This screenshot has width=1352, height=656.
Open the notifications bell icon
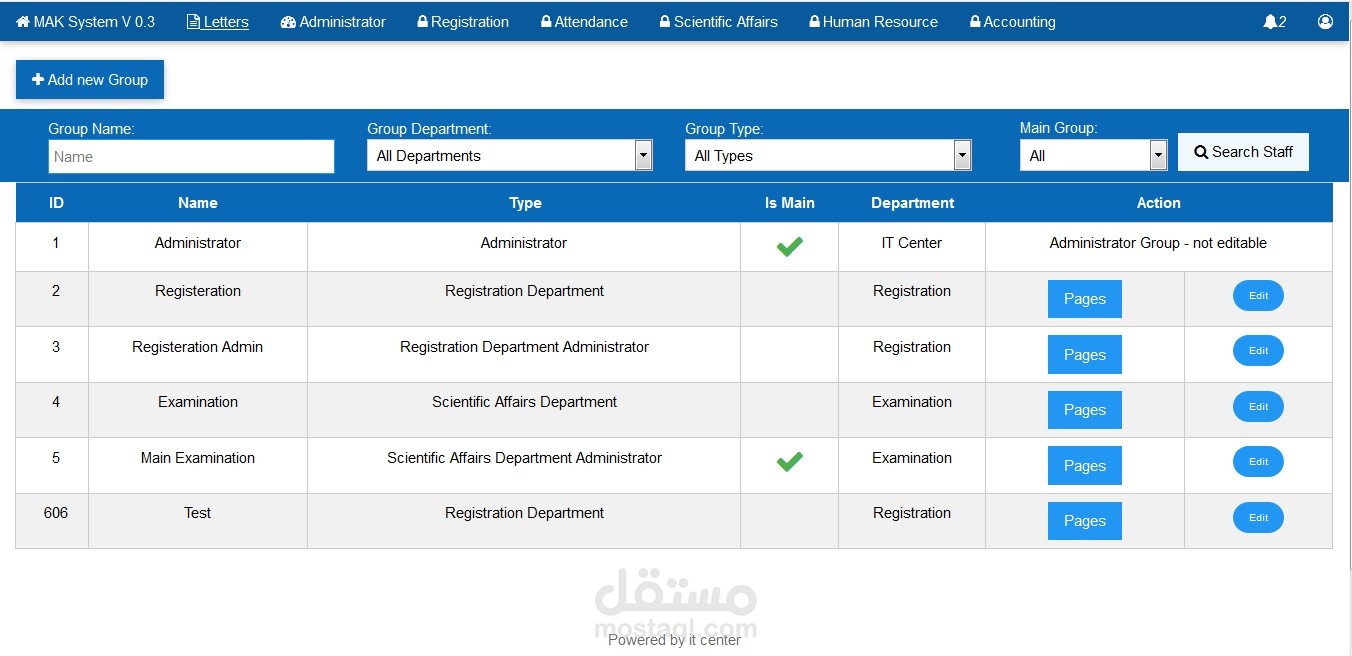tap(1270, 22)
